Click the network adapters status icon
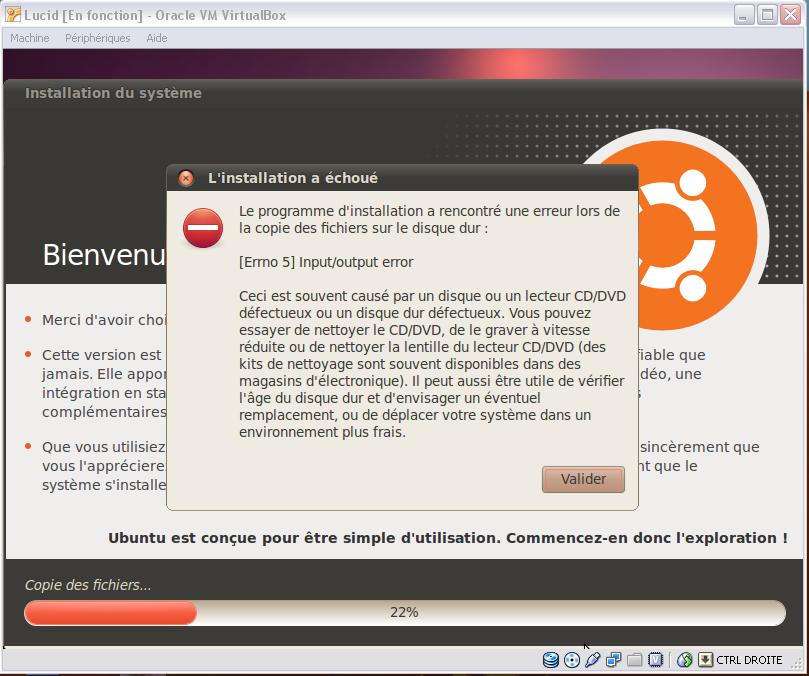Image resolution: width=809 pixels, height=676 pixels. (613, 659)
